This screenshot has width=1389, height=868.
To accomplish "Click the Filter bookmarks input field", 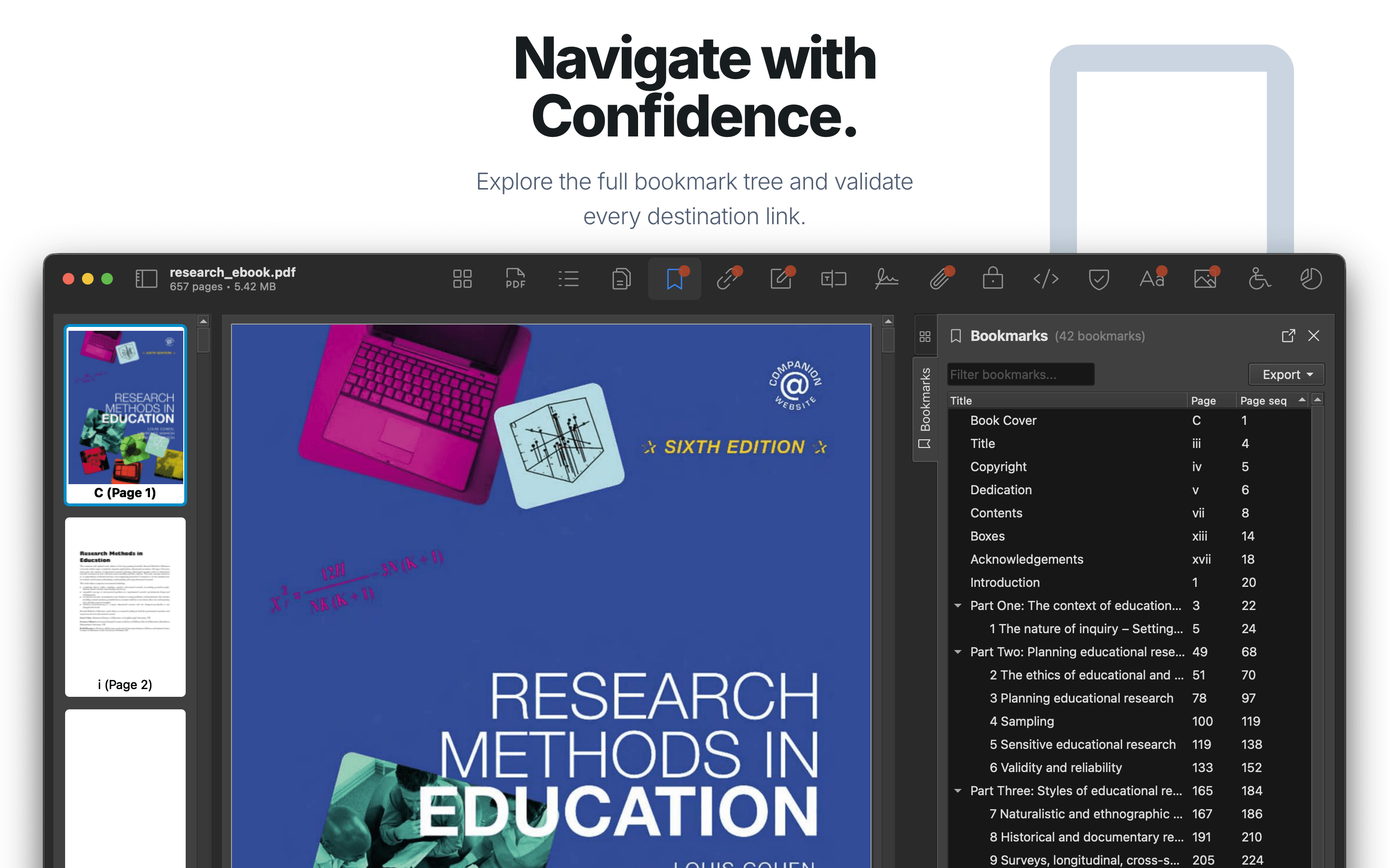I will tap(1021, 374).
